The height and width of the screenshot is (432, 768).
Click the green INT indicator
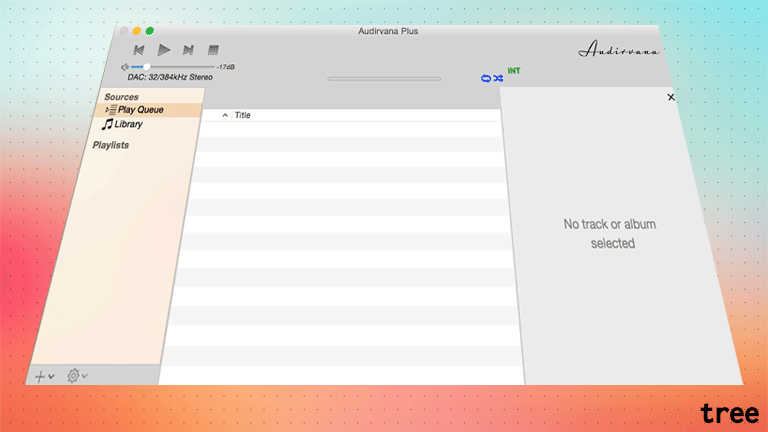pos(514,71)
